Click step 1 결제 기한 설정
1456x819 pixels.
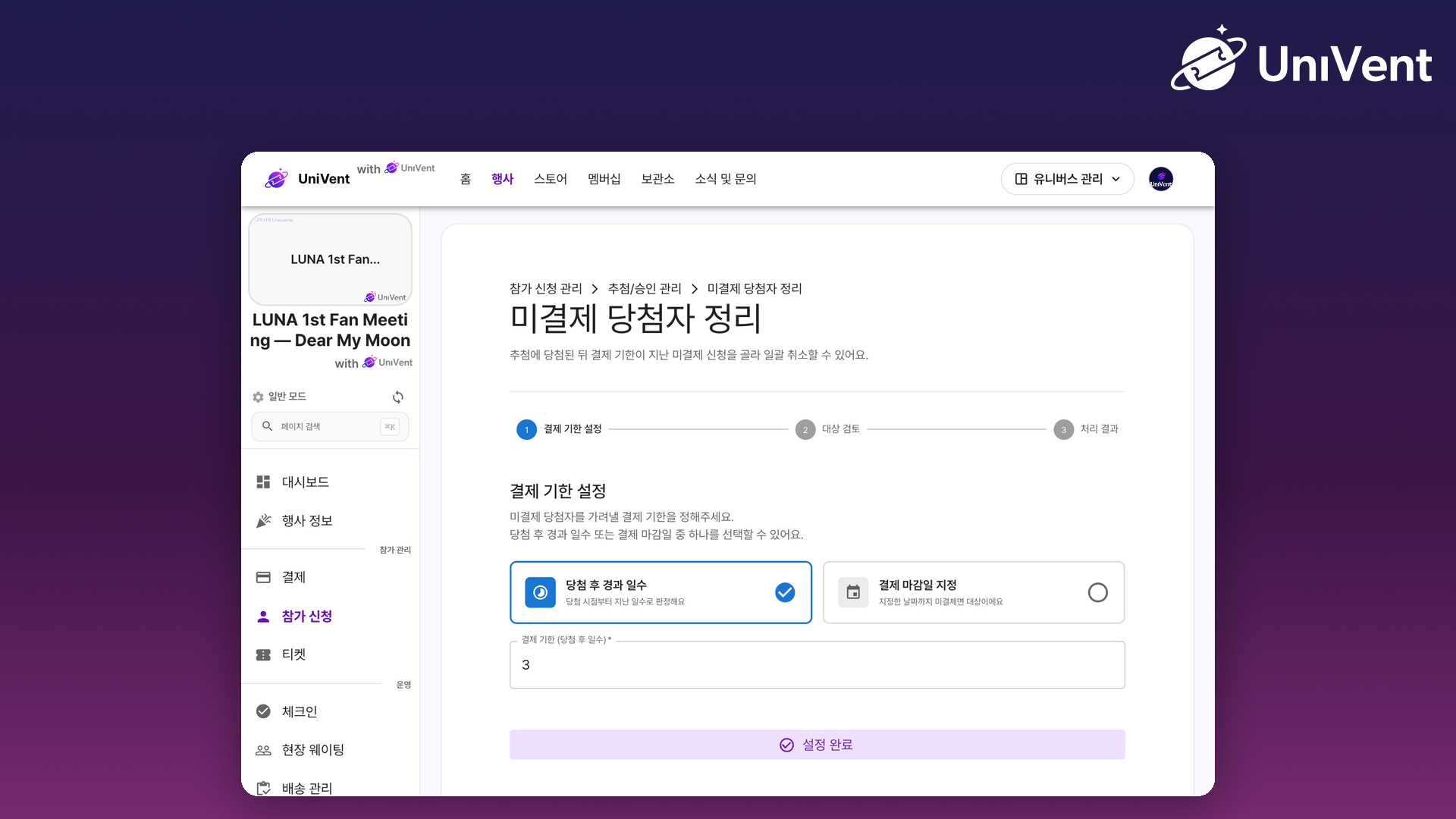pyautogui.click(x=559, y=429)
